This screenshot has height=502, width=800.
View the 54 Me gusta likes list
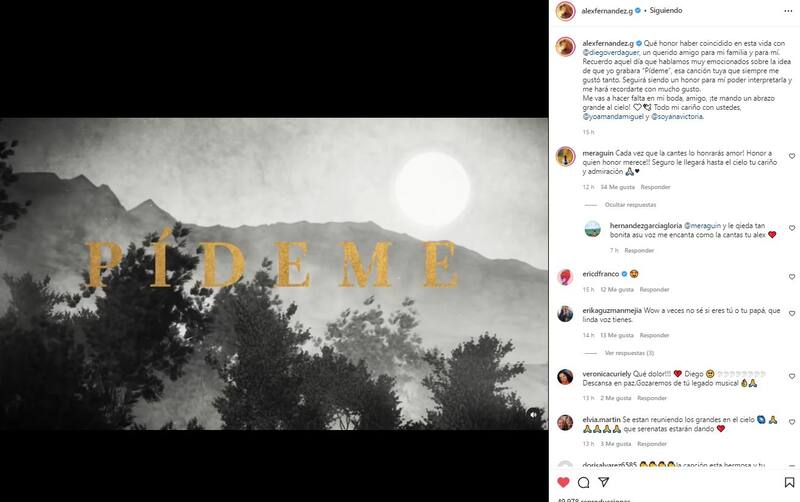click(617, 187)
